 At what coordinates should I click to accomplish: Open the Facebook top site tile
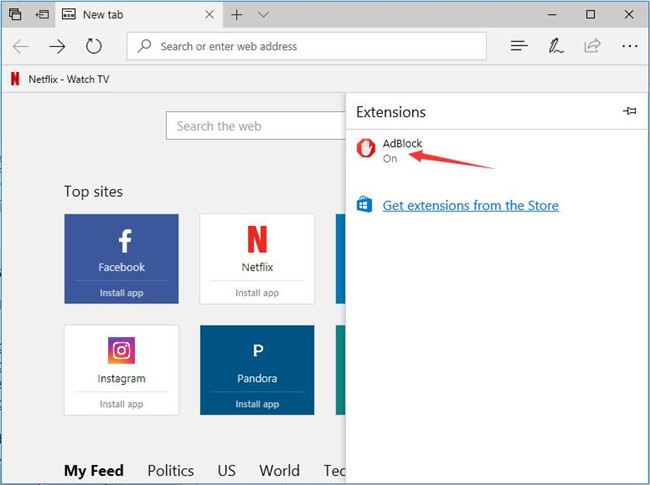[x=121, y=259]
